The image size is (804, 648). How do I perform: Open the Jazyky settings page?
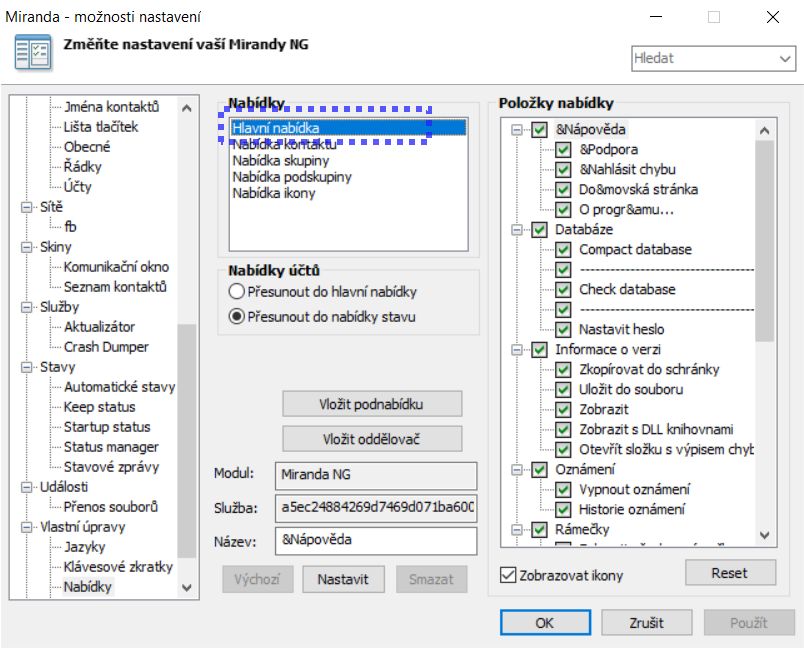[x=85, y=547]
